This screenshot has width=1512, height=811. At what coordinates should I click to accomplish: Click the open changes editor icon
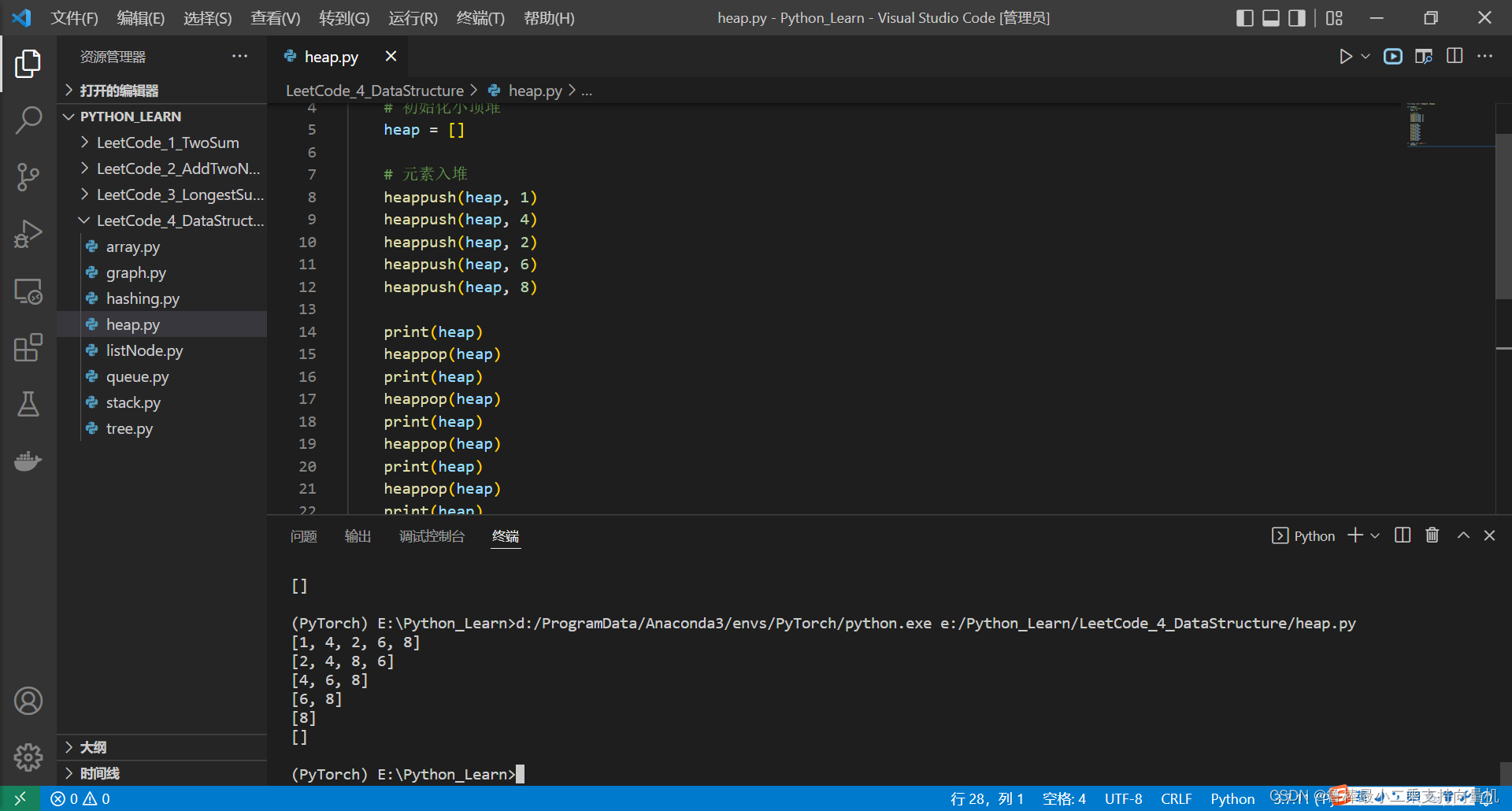tap(1424, 57)
